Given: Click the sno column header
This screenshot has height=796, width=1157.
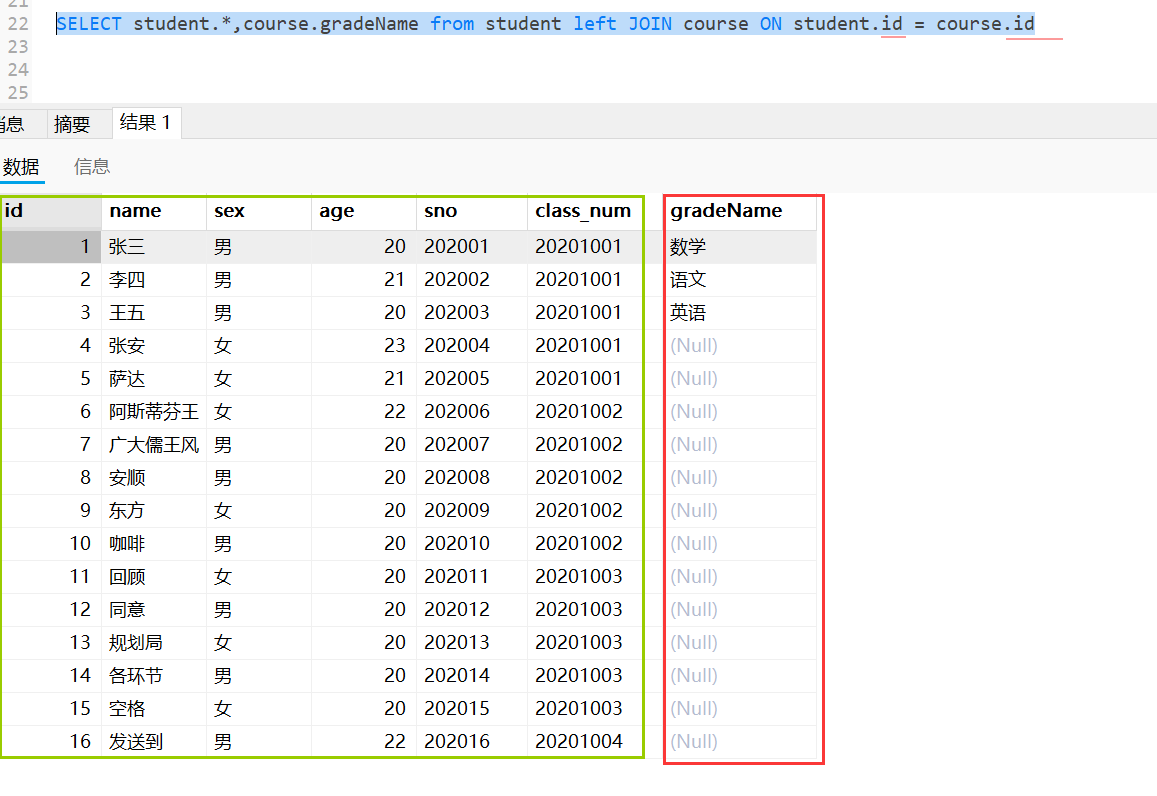Looking at the screenshot, I should point(472,211).
